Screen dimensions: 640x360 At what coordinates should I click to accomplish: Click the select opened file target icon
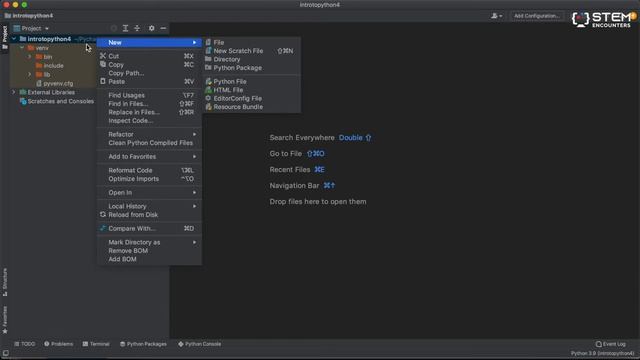click(114, 28)
